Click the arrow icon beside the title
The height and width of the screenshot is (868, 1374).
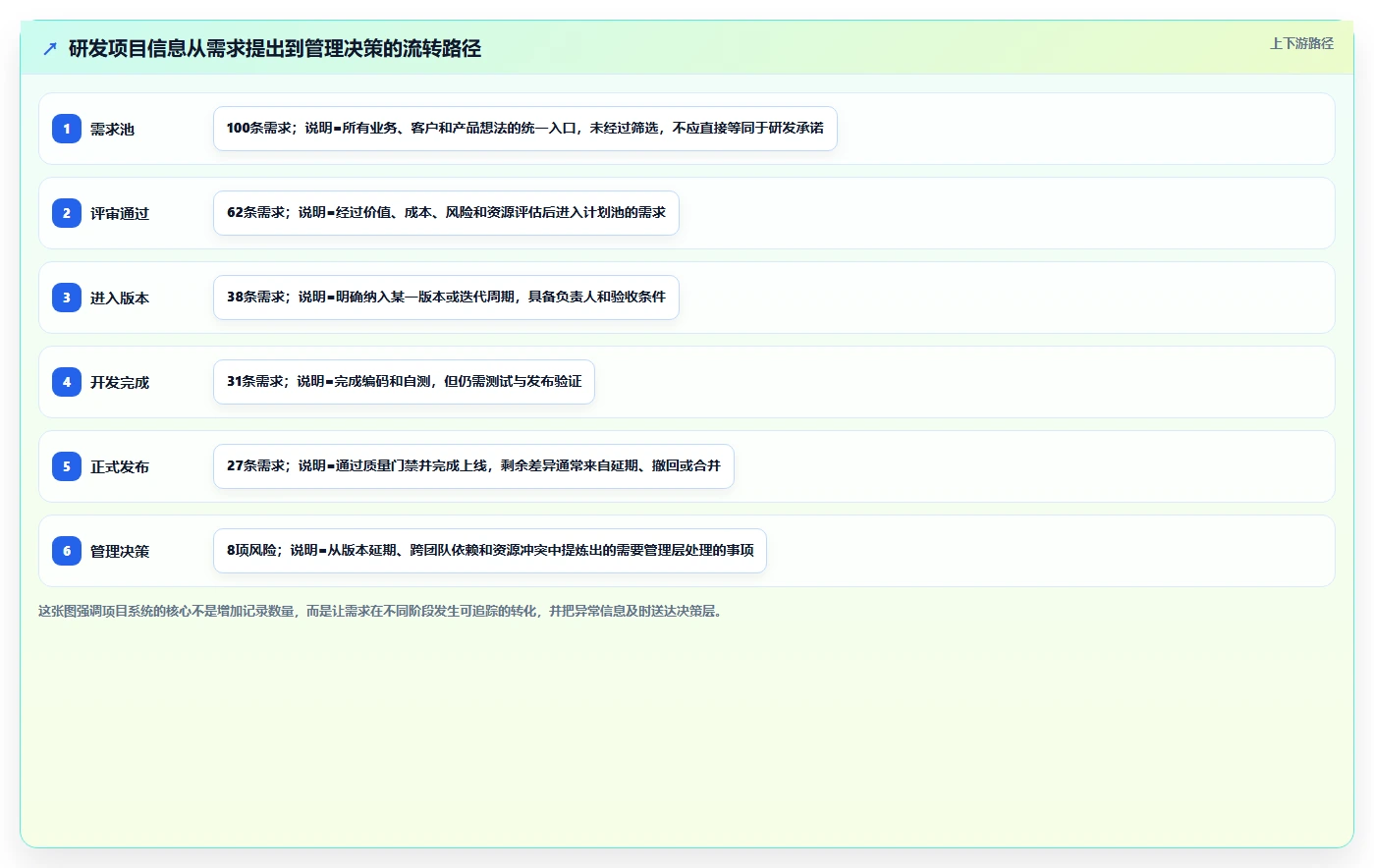[x=50, y=48]
